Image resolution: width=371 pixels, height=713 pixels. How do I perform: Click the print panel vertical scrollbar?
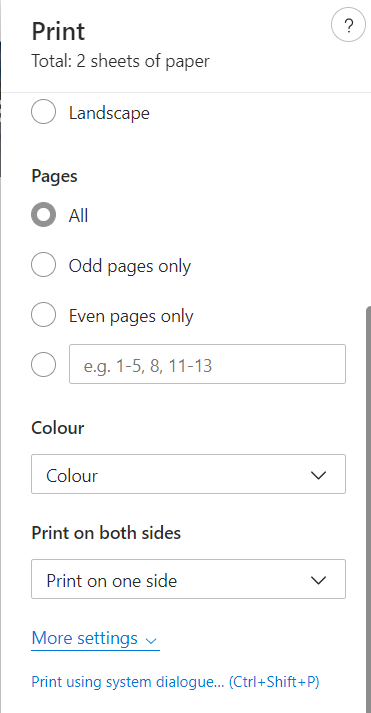click(x=368, y=509)
